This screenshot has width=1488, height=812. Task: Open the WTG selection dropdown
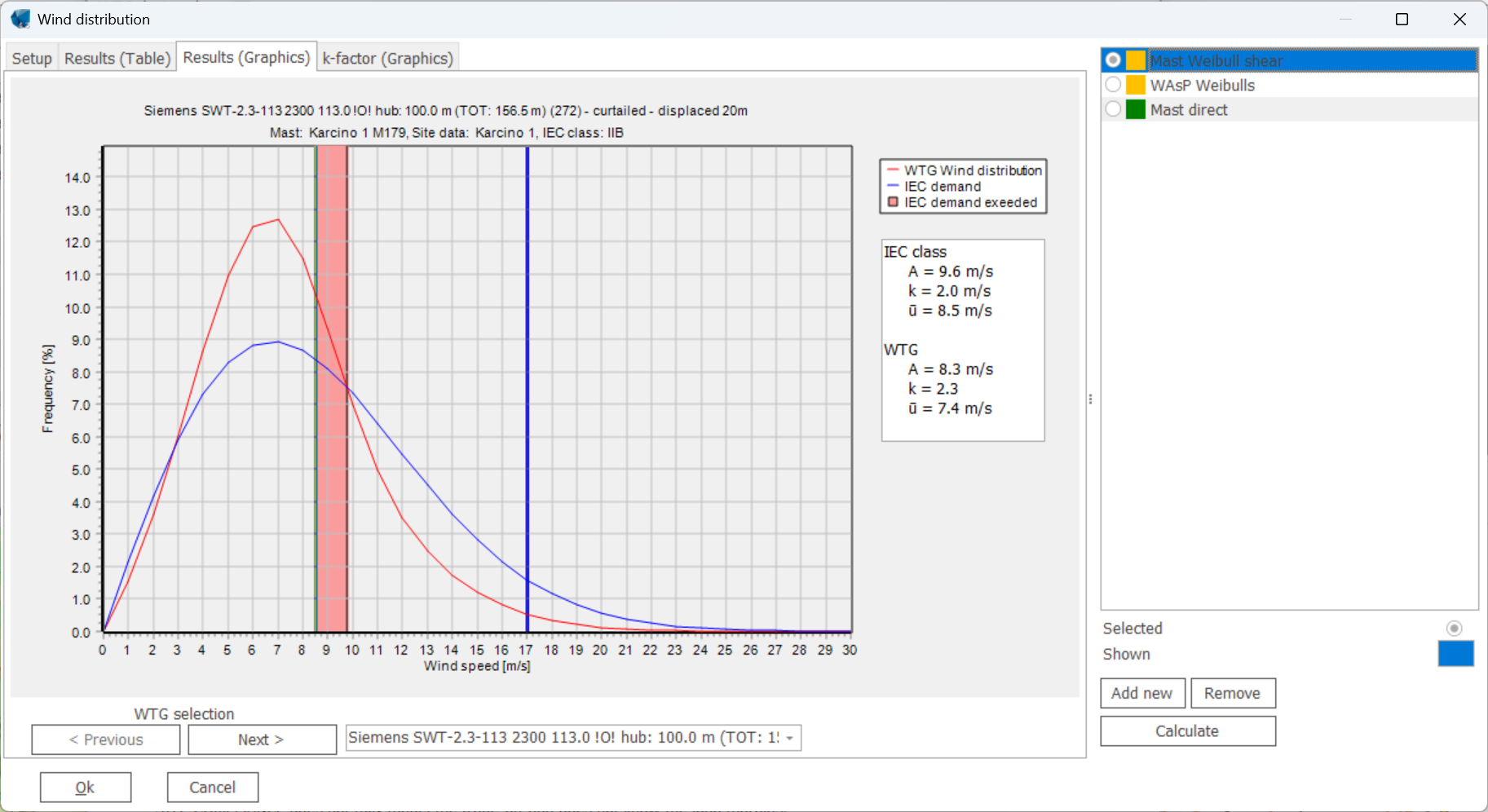coord(789,738)
